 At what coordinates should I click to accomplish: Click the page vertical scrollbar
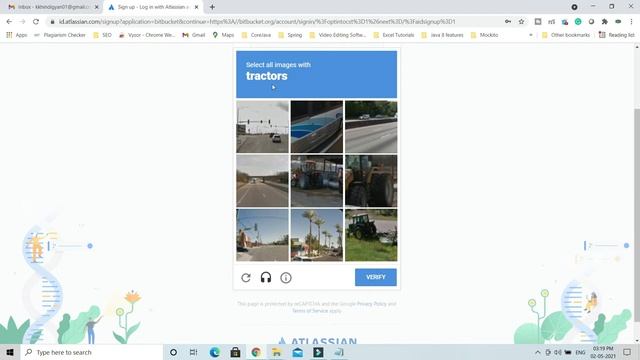[x=637, y=215]
